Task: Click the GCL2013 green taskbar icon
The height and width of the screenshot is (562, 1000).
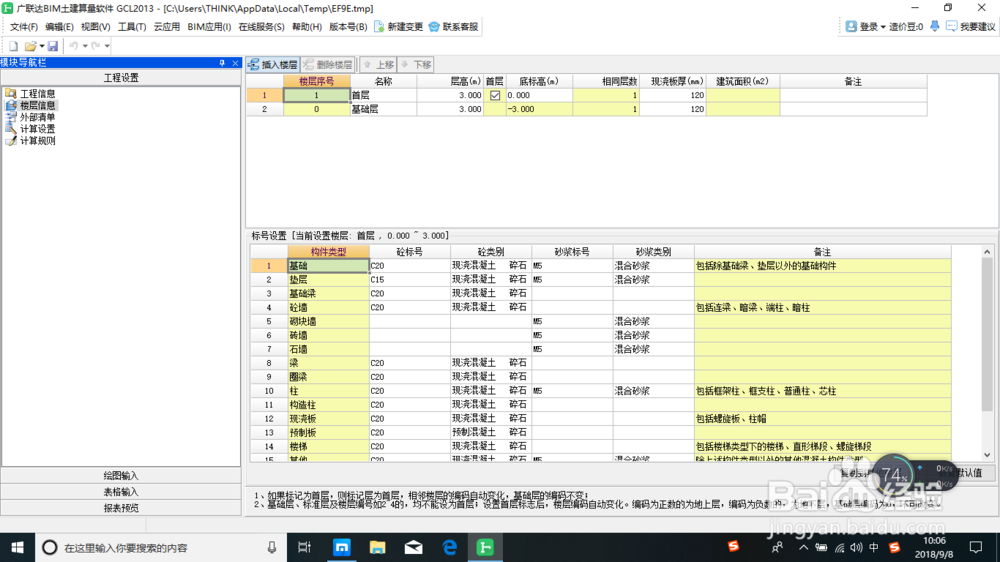Action: (485, 547)
